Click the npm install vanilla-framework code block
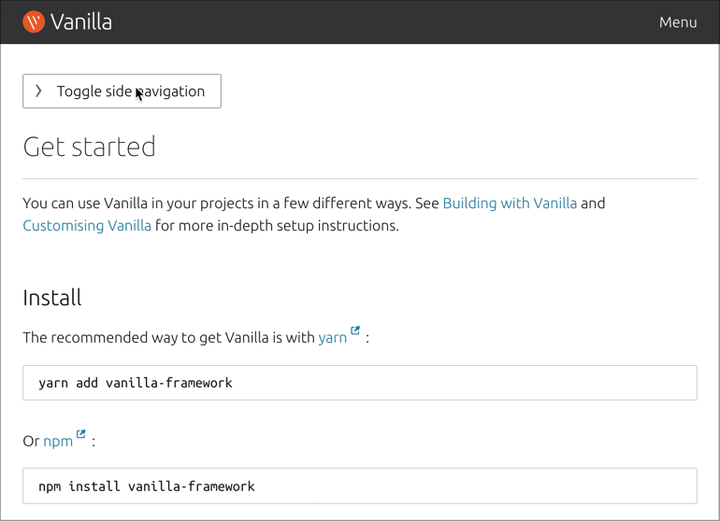Viewport: 720px width, 521px height. pos(359,486)
